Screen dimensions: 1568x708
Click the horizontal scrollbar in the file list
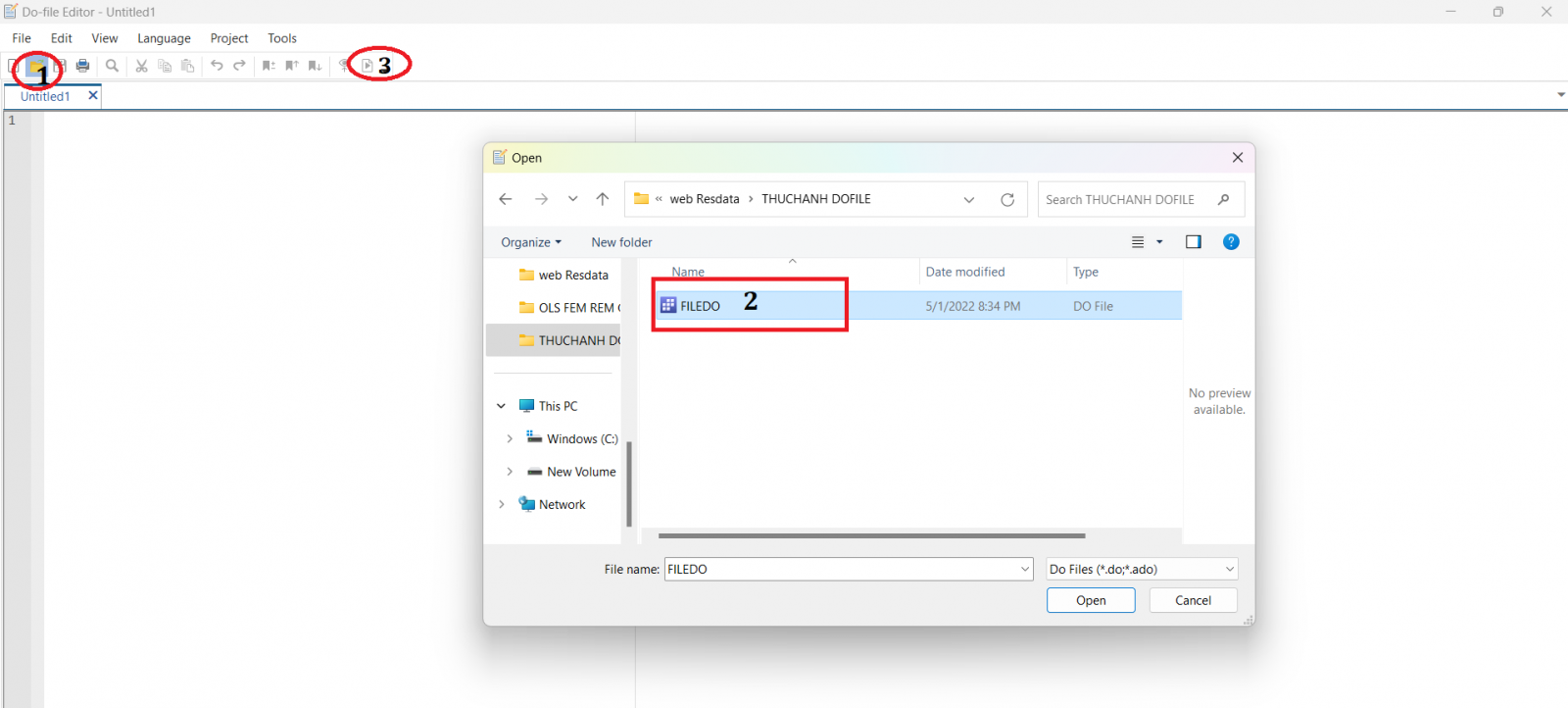coord(871,536)
